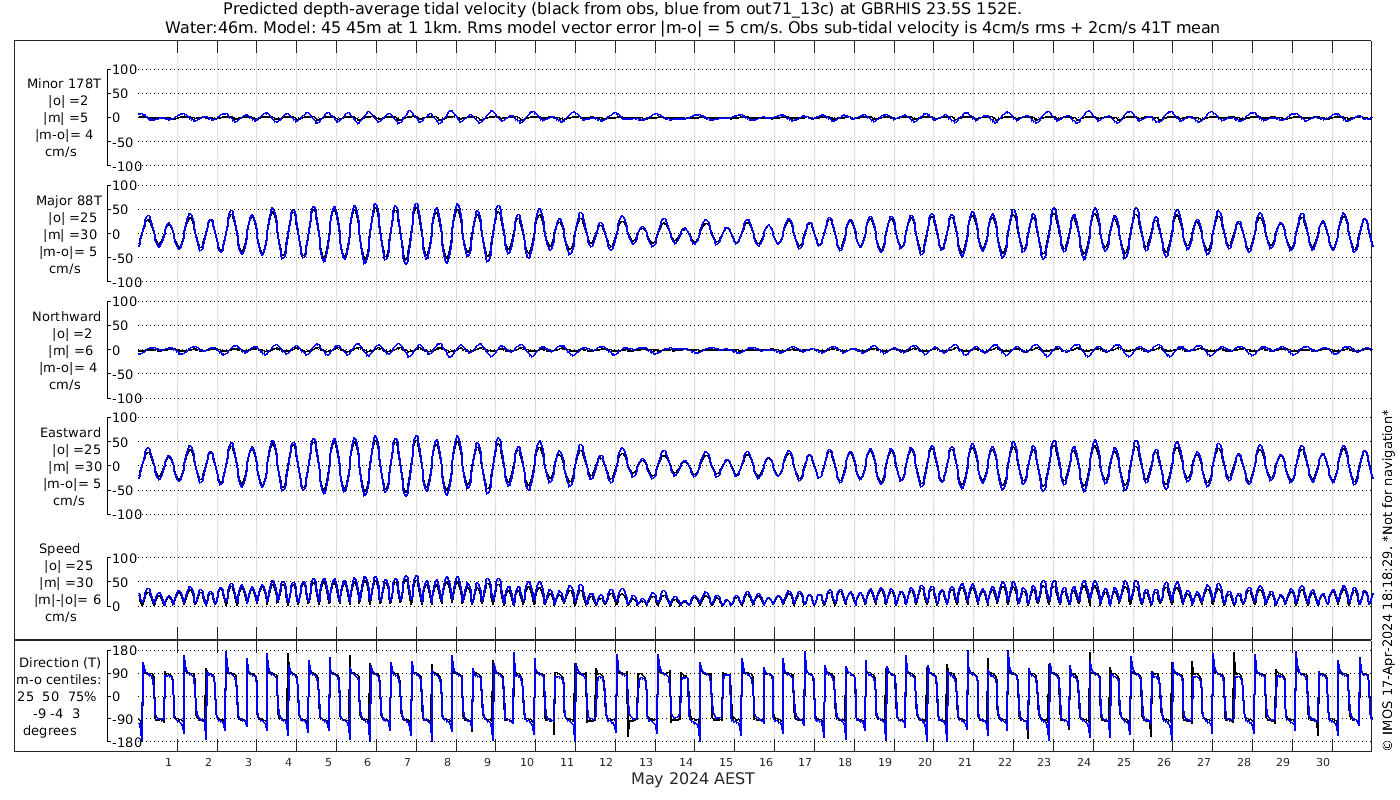Select the 'Major 88T' panel label
The image size is (1400, 800).
67,200
